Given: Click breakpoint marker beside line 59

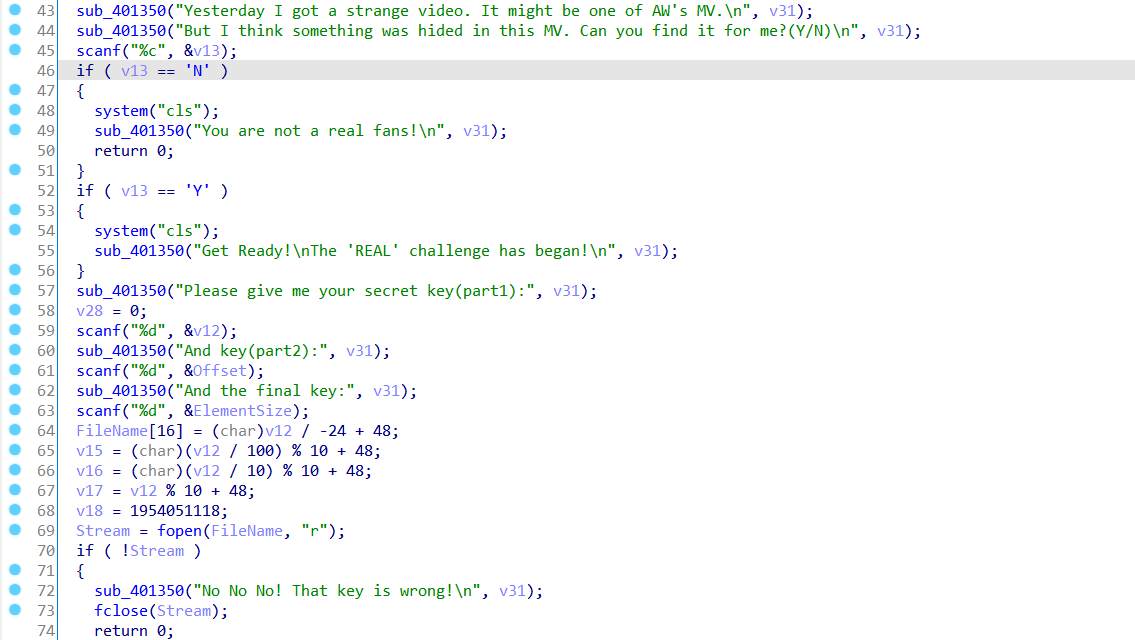Looking at the screenshot, I should click(x=14, y=330).
